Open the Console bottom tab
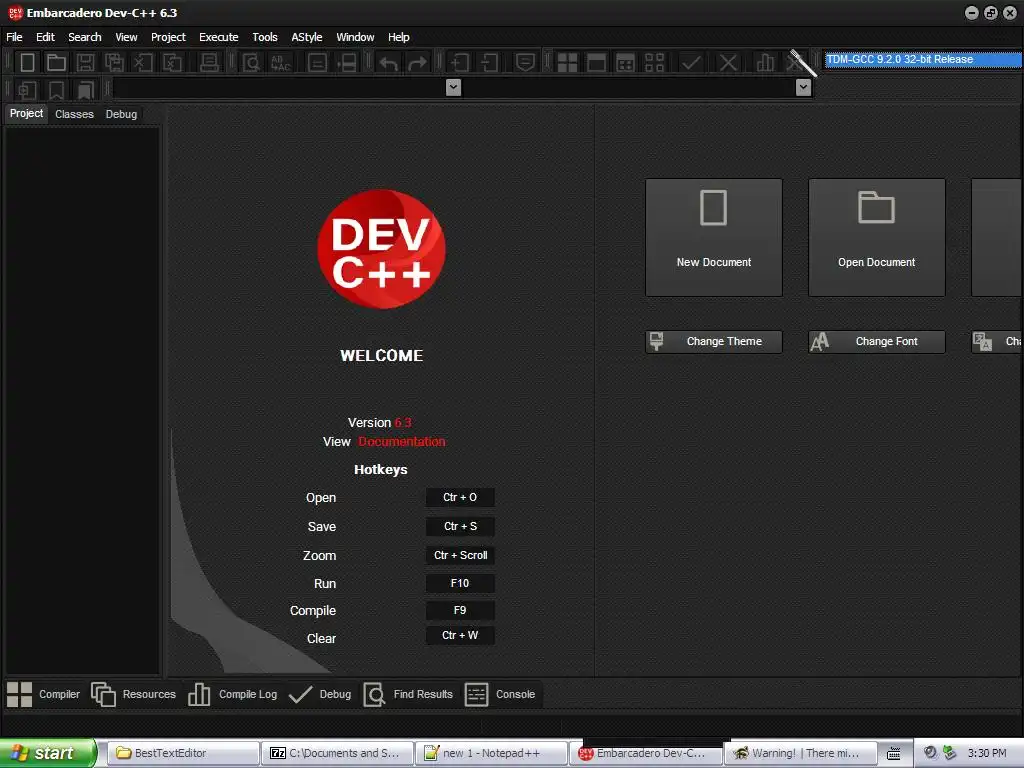 500,694
